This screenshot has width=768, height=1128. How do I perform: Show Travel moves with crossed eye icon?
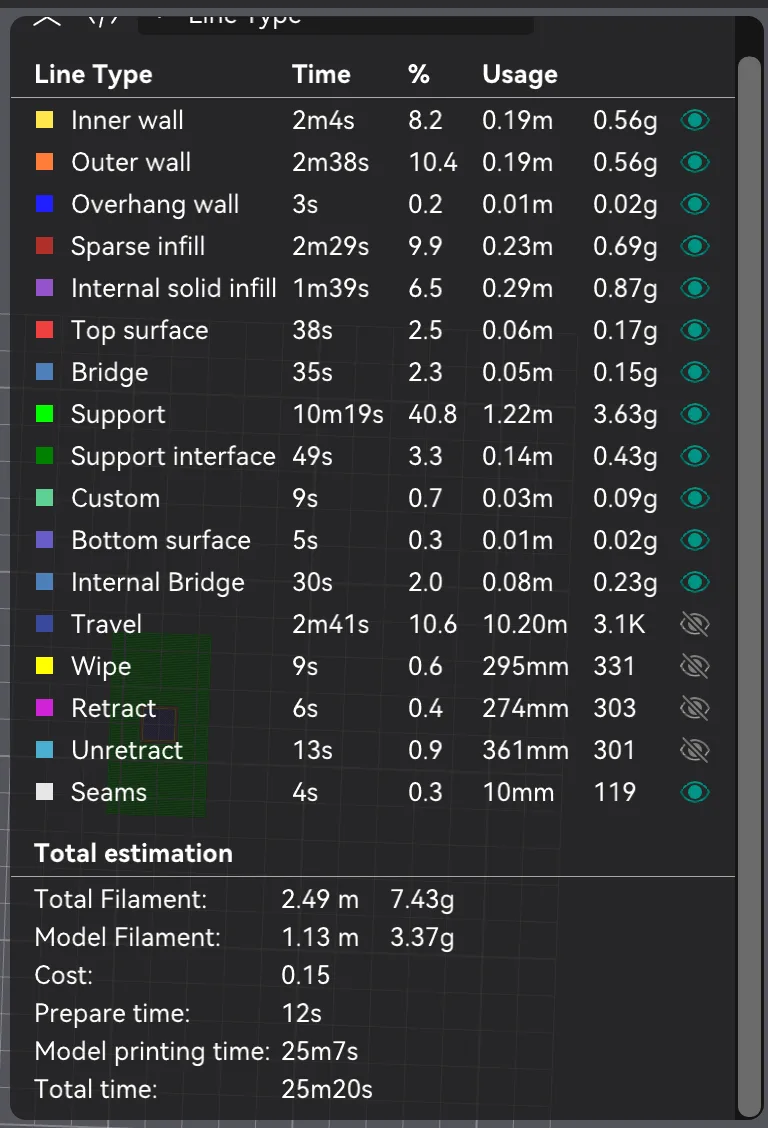[695, 624]
